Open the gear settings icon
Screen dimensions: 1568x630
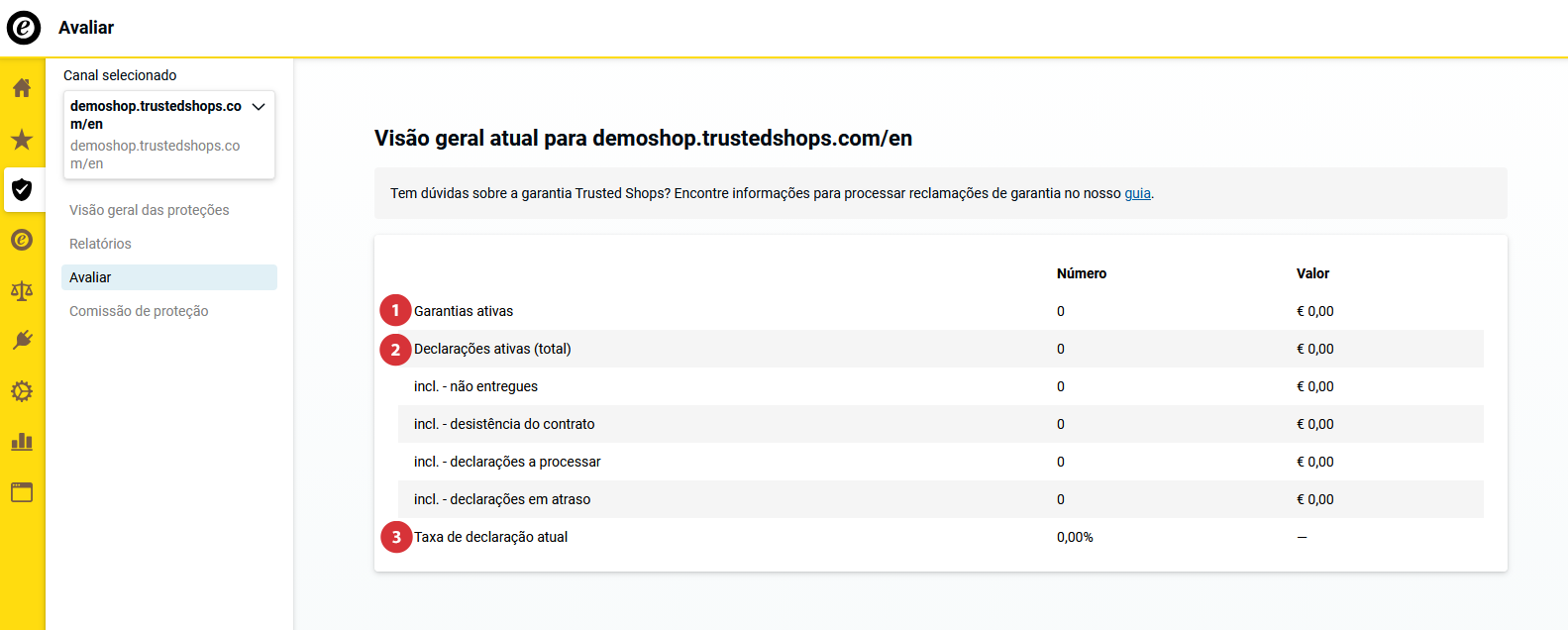pos(22,391)
